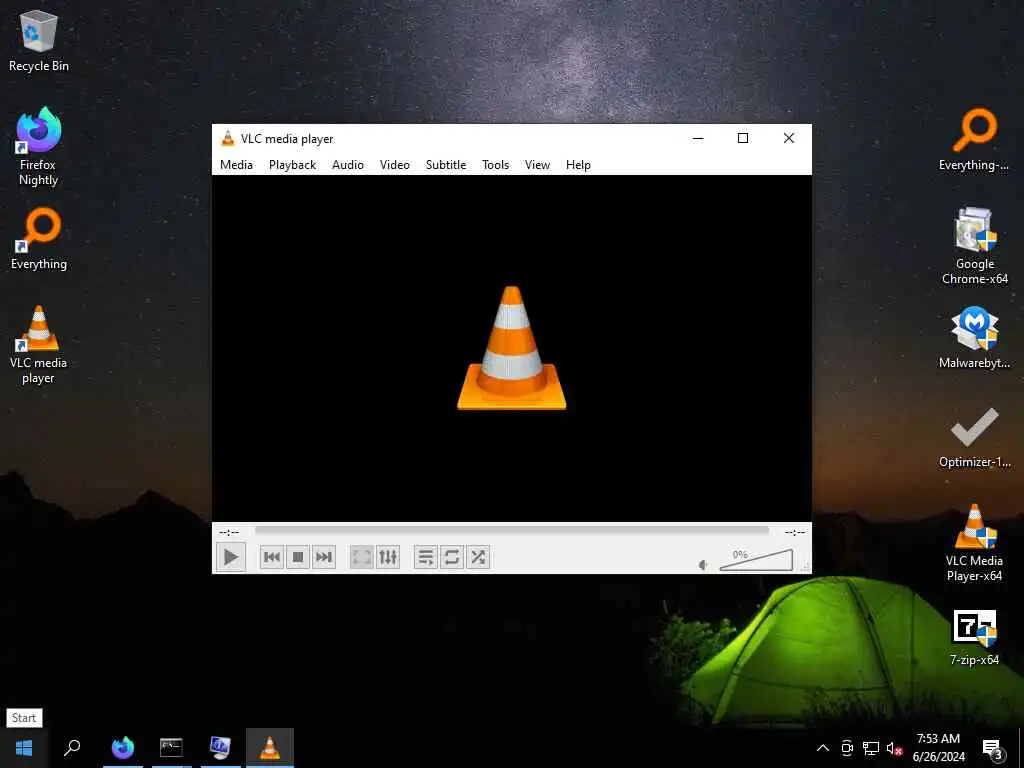Toggle the playlist view
The height and width of the screenshot is (768, 1024).
(x=425, y=557)
